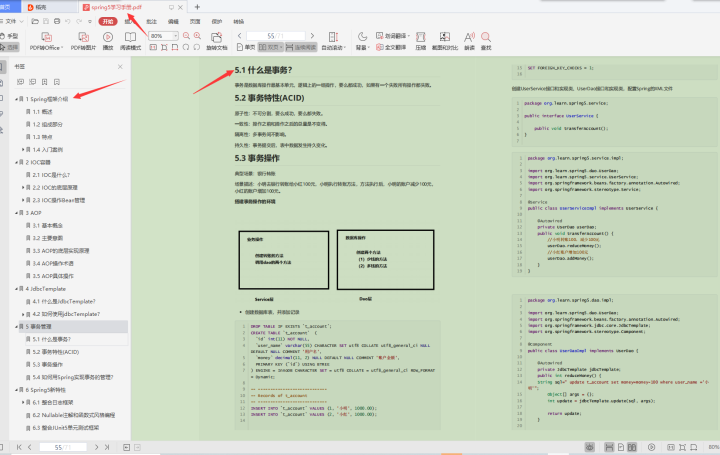Collapse the 1 Spring框架介绍 bookmark node

pos(17,99)
